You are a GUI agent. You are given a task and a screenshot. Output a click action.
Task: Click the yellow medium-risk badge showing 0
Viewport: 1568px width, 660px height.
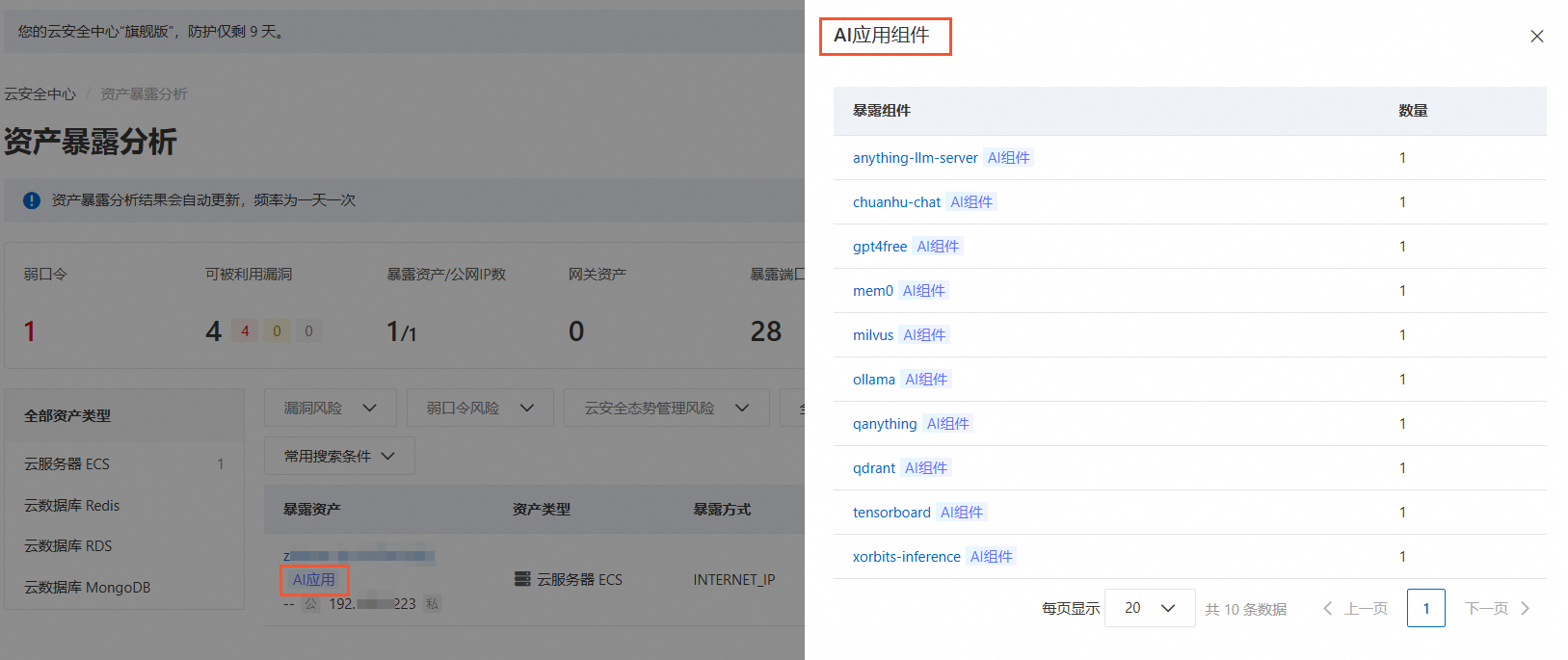coord(277,331)
